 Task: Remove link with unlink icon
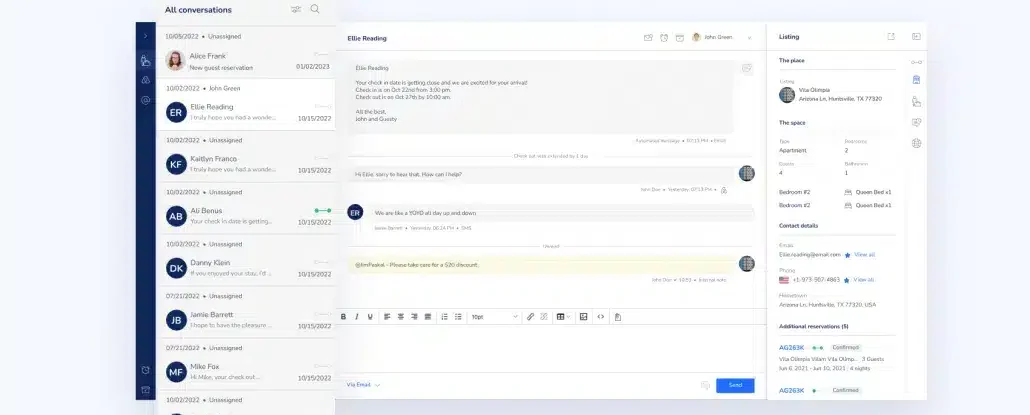pos(544,317)
